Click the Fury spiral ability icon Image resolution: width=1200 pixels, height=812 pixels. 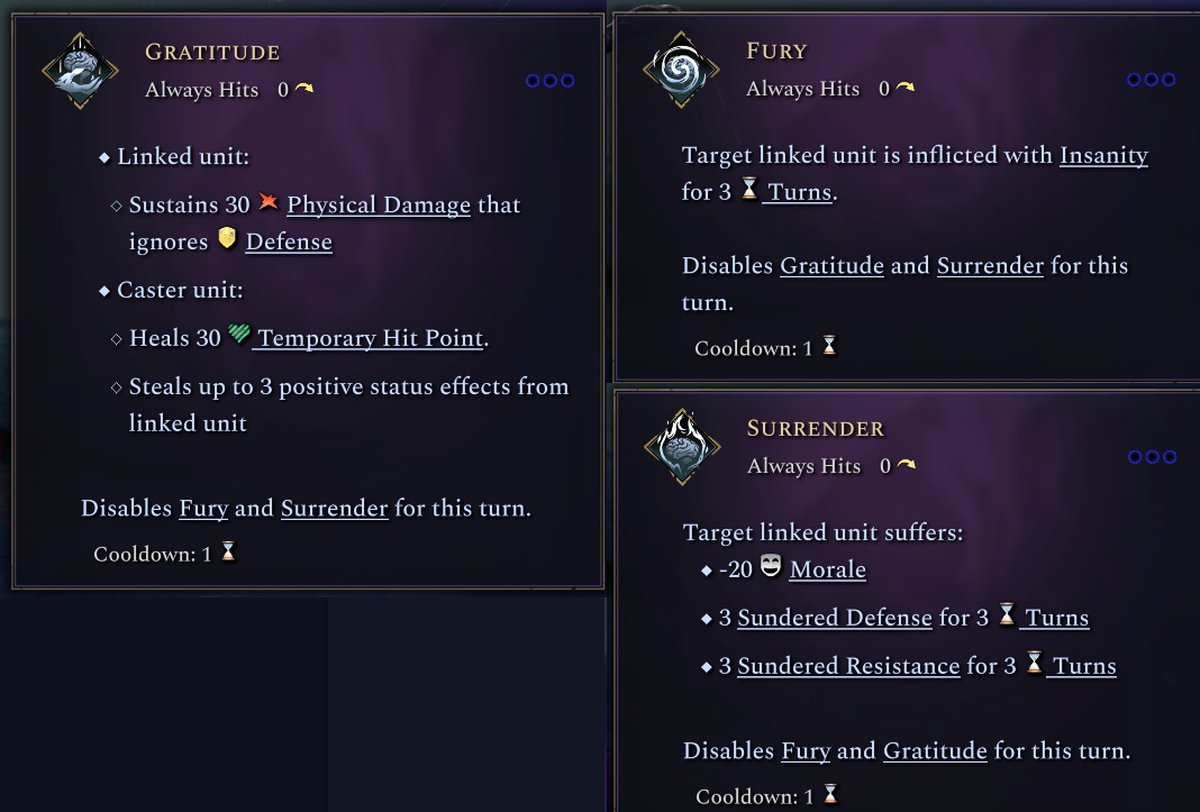pyautogui.click(x=681, y=69)
